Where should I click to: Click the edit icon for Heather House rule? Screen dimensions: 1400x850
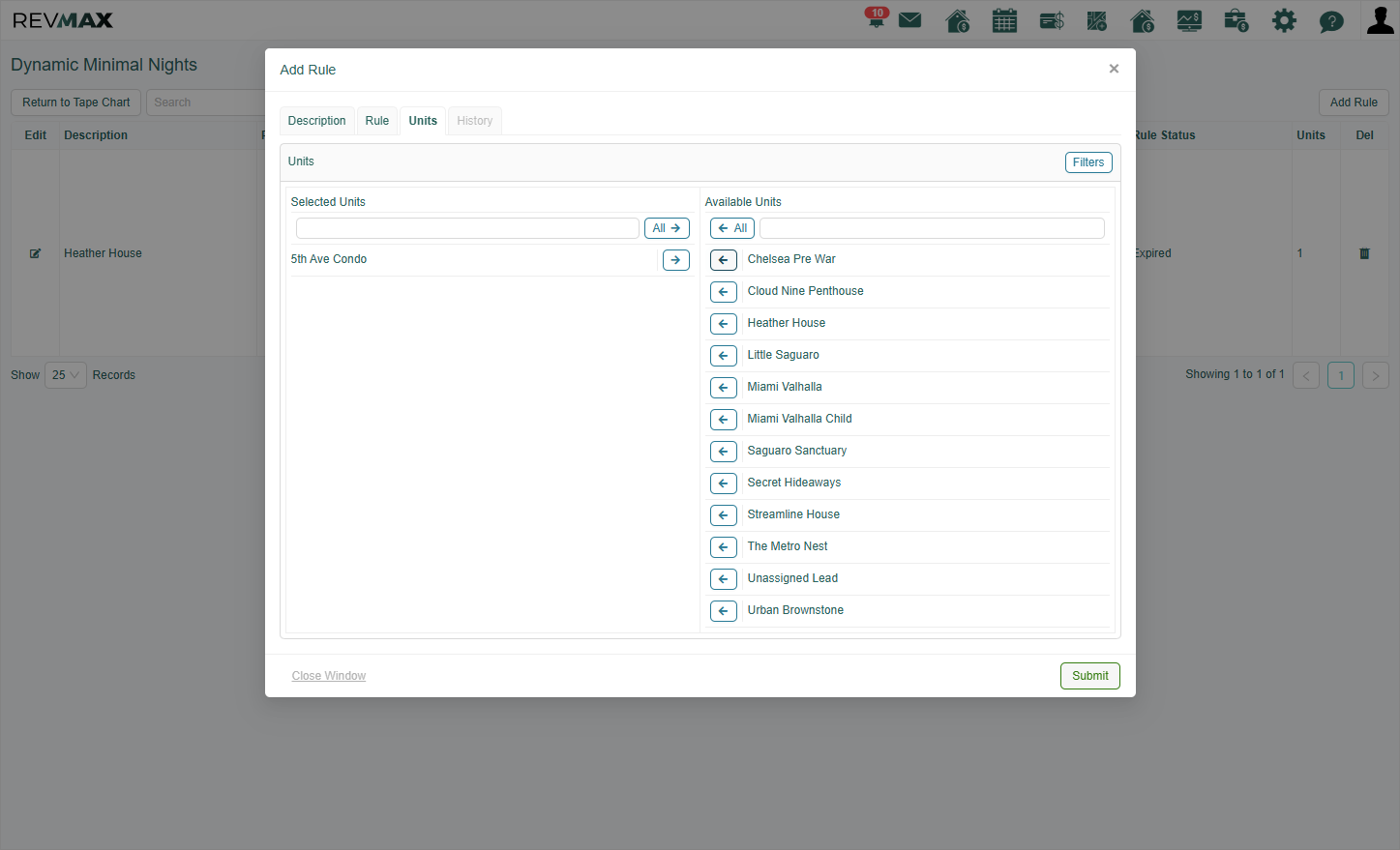click(x=35, y=253)
